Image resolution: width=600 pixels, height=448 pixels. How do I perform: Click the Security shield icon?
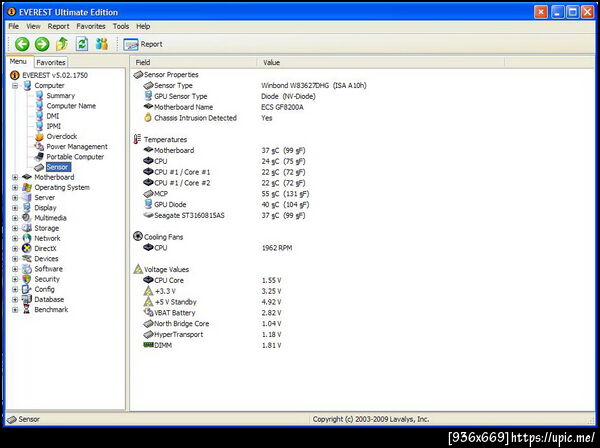(x=27, y=279)
